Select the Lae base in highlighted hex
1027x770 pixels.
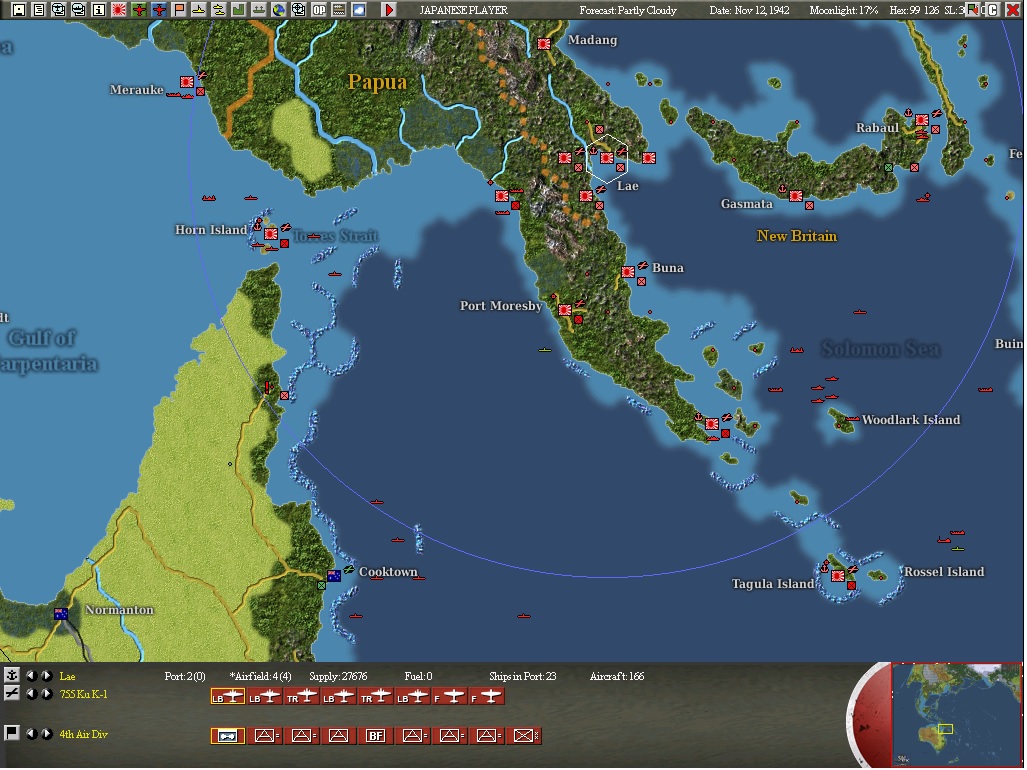[x=607, y=158]
